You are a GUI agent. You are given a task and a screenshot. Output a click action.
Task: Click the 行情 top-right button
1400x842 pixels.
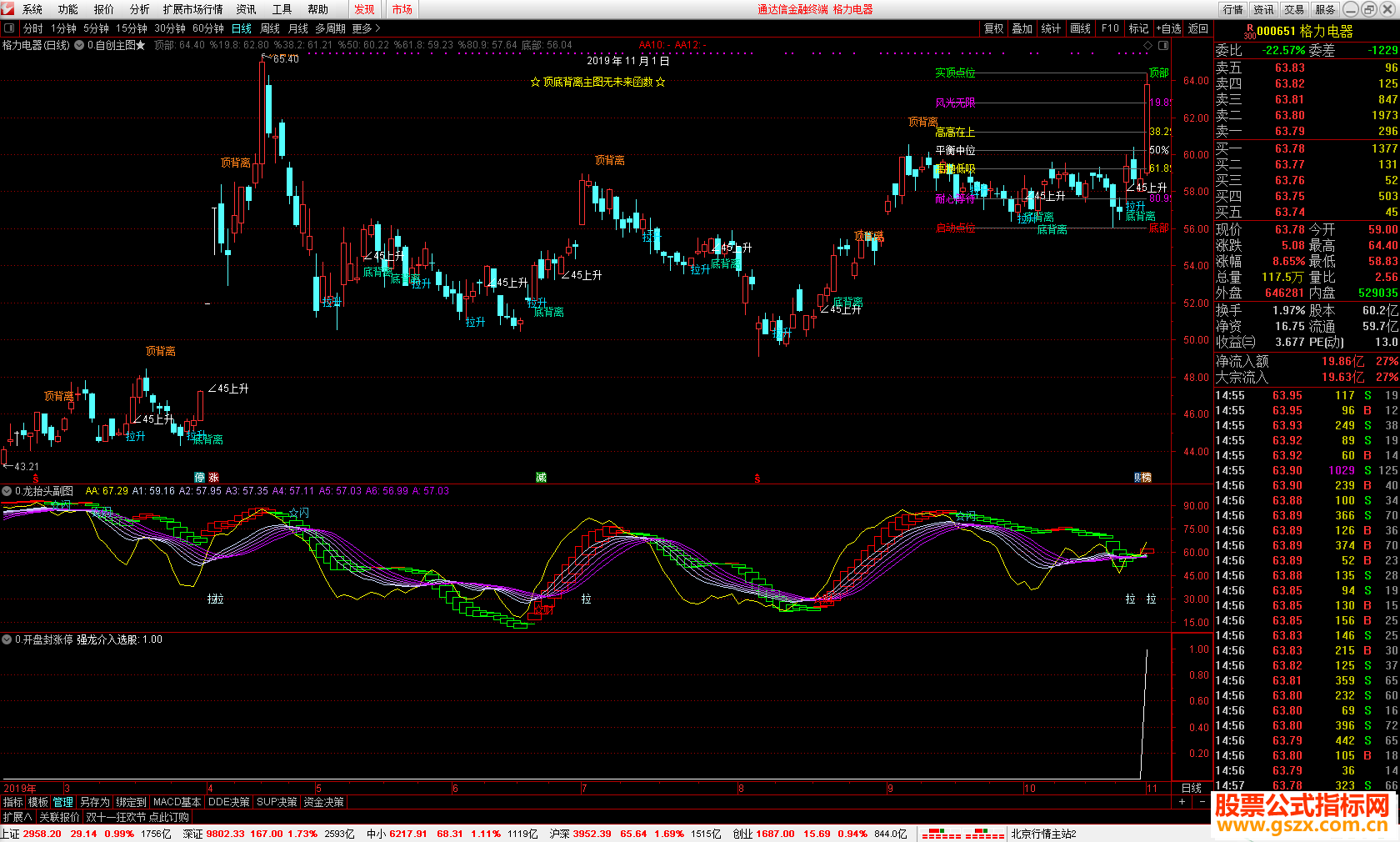(x=1232, y=9)
